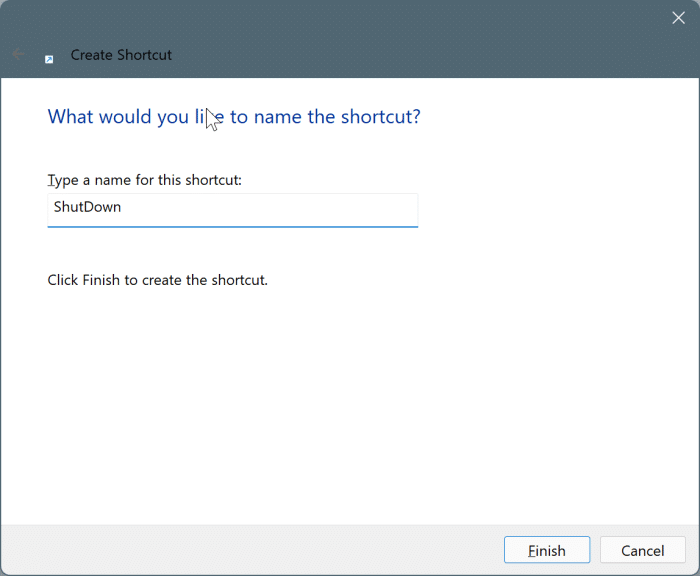Click the gray footer bar left of Finish
The image size is (700, 576).
[x=250, y=549]
